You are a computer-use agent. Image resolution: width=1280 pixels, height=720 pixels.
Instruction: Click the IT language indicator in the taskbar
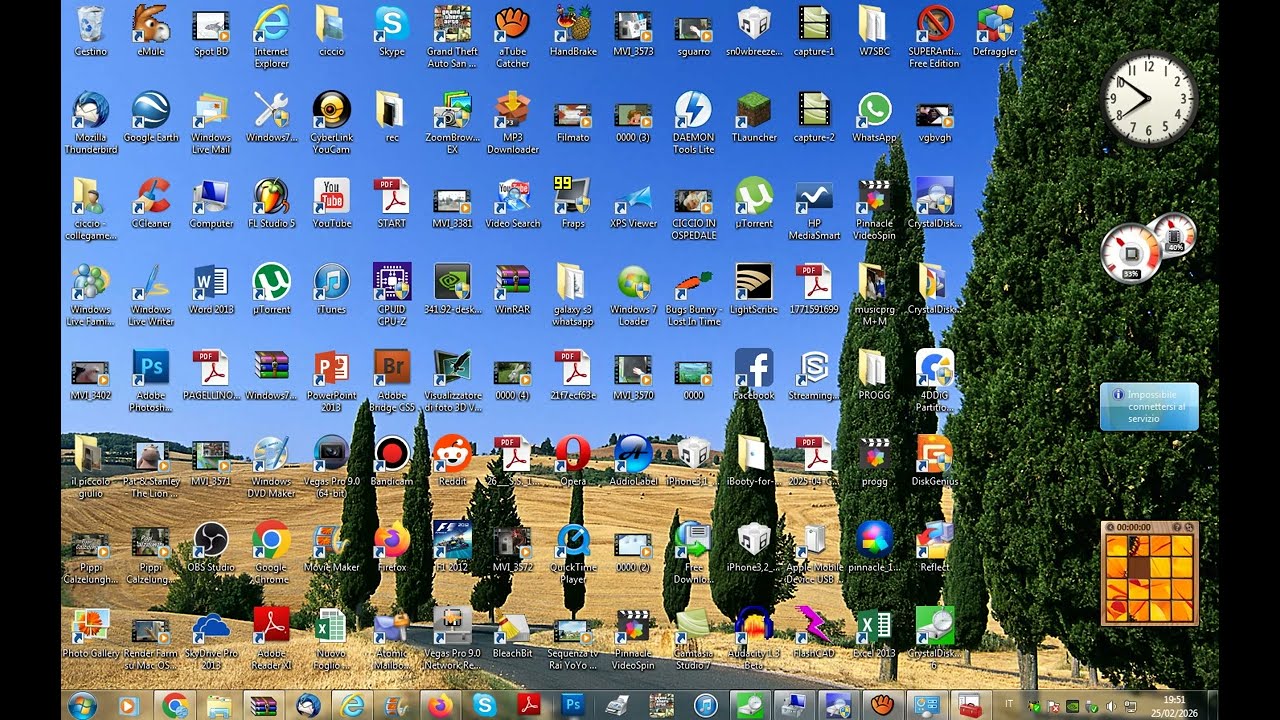point(1009,706)
